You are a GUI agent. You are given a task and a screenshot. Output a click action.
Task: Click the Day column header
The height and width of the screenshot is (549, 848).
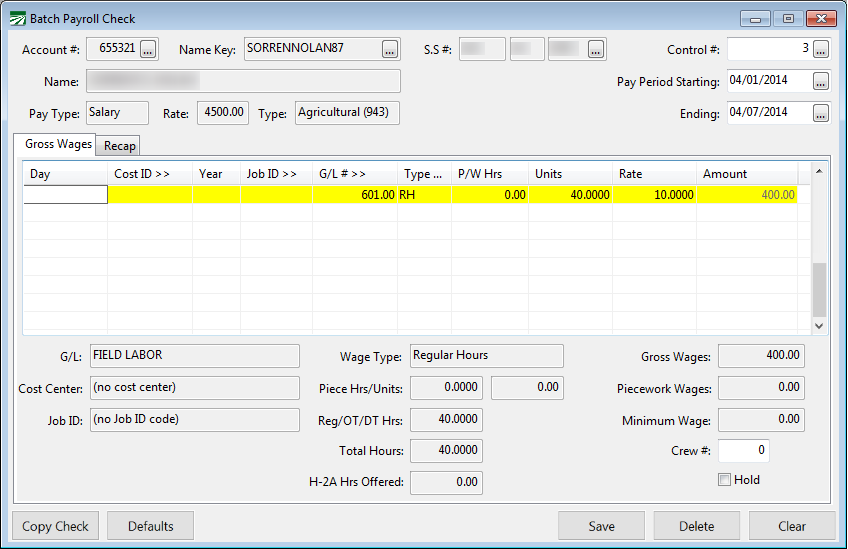(x=65, y=174)
